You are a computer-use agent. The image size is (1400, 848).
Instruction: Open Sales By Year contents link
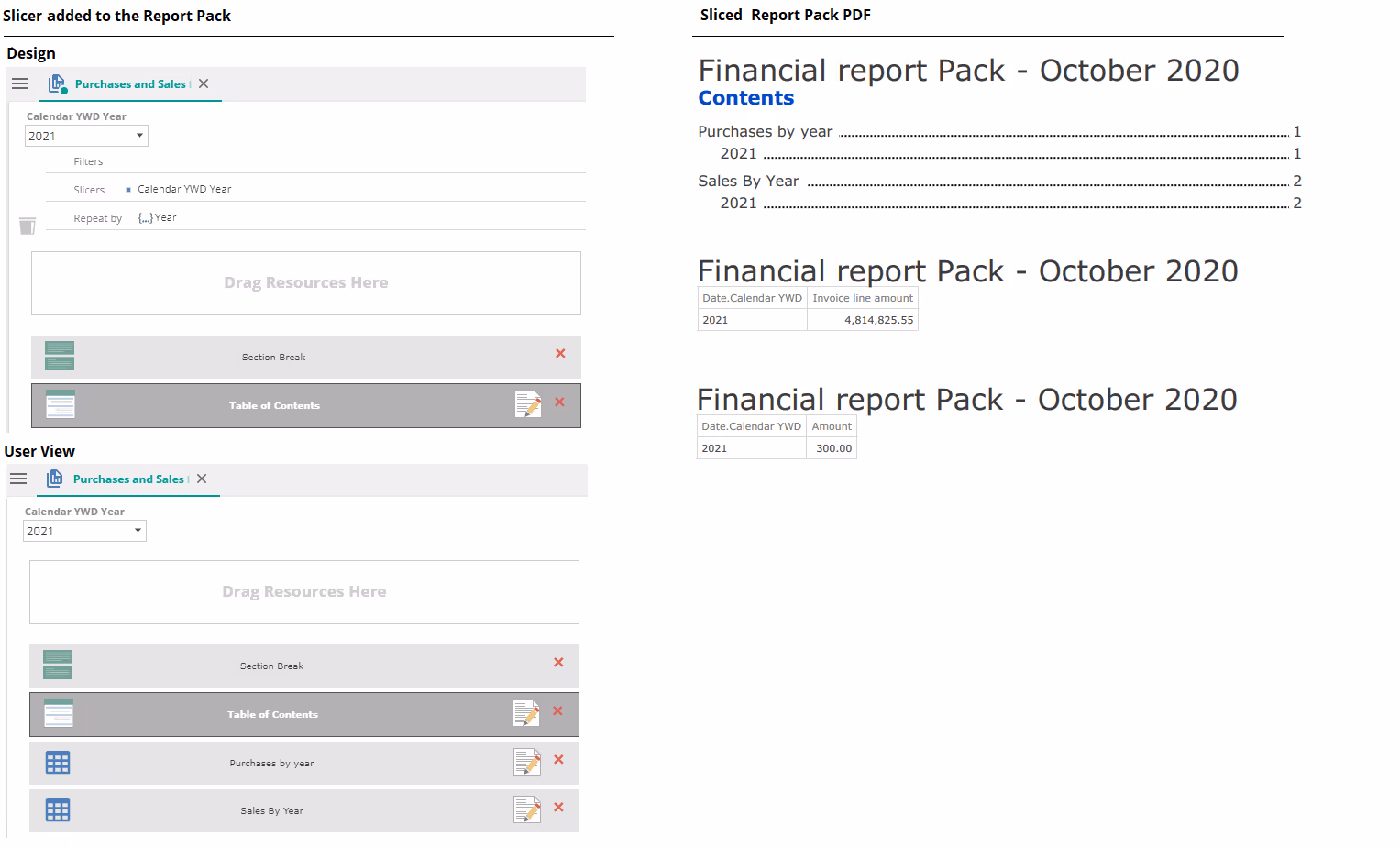pyautogui.click(x=748, y=182)
